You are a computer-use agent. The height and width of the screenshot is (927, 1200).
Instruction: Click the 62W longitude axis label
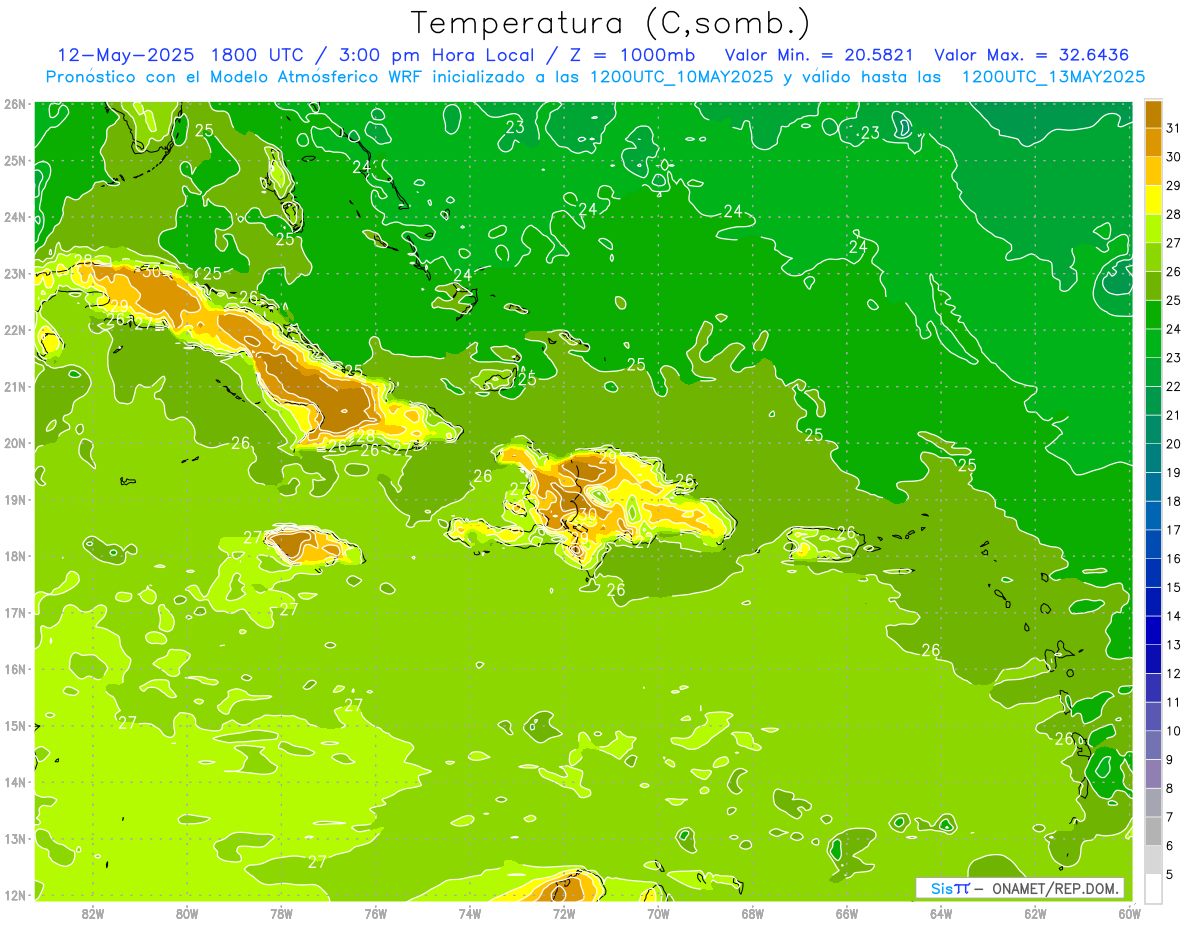(1035, 913)
